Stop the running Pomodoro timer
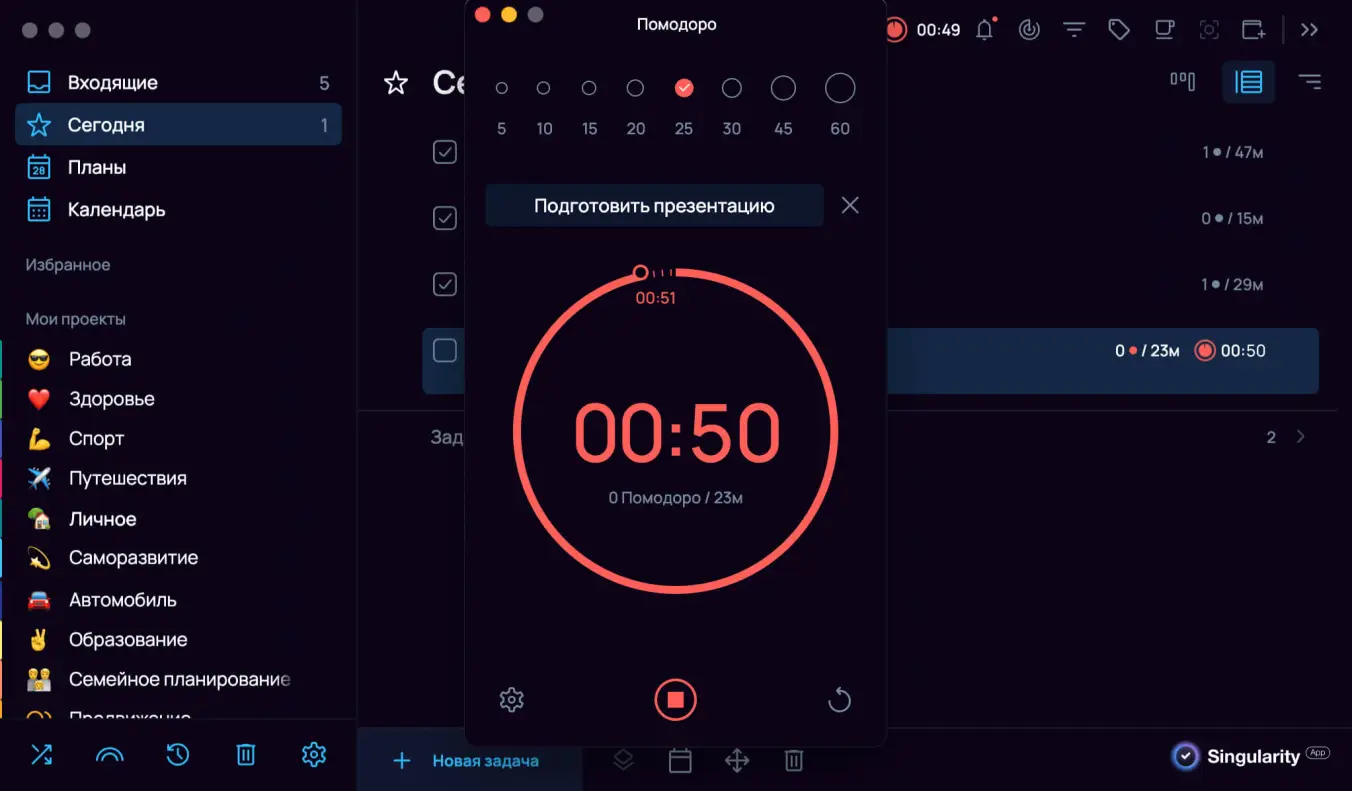This screenshot has height=791, width=1352. pos(675,699)
